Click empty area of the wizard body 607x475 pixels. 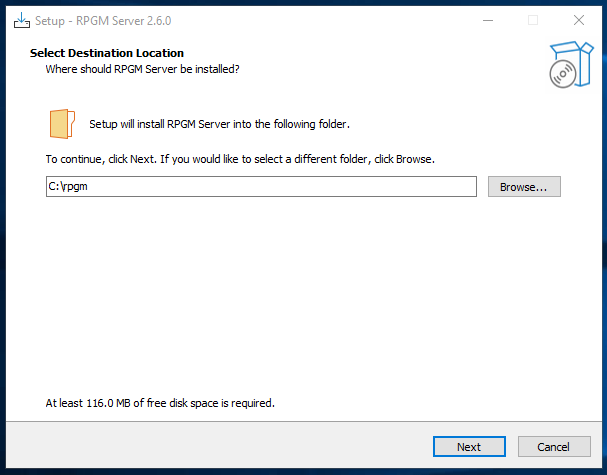tap(300, 300)
